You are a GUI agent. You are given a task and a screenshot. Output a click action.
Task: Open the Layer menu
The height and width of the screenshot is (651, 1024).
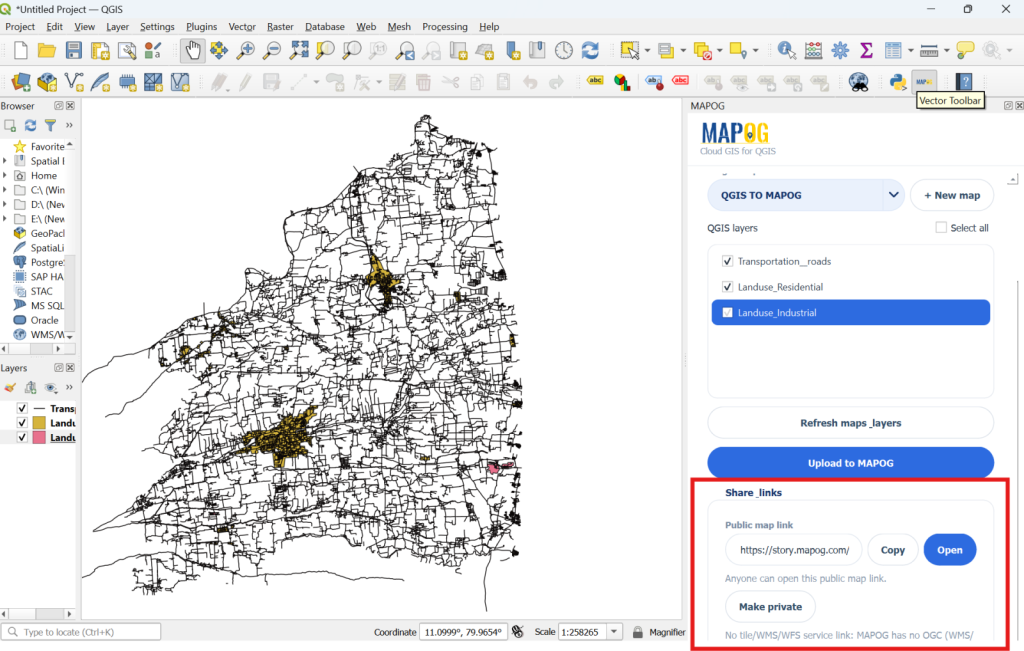118,27
